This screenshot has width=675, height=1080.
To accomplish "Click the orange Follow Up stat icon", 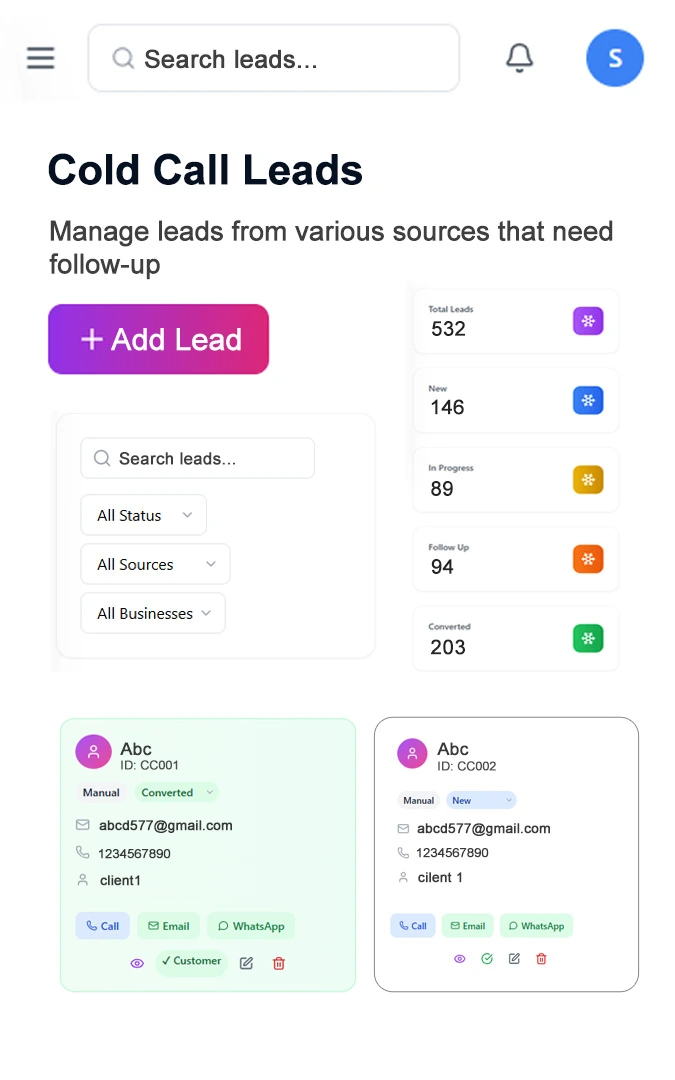I will [588, 559].
